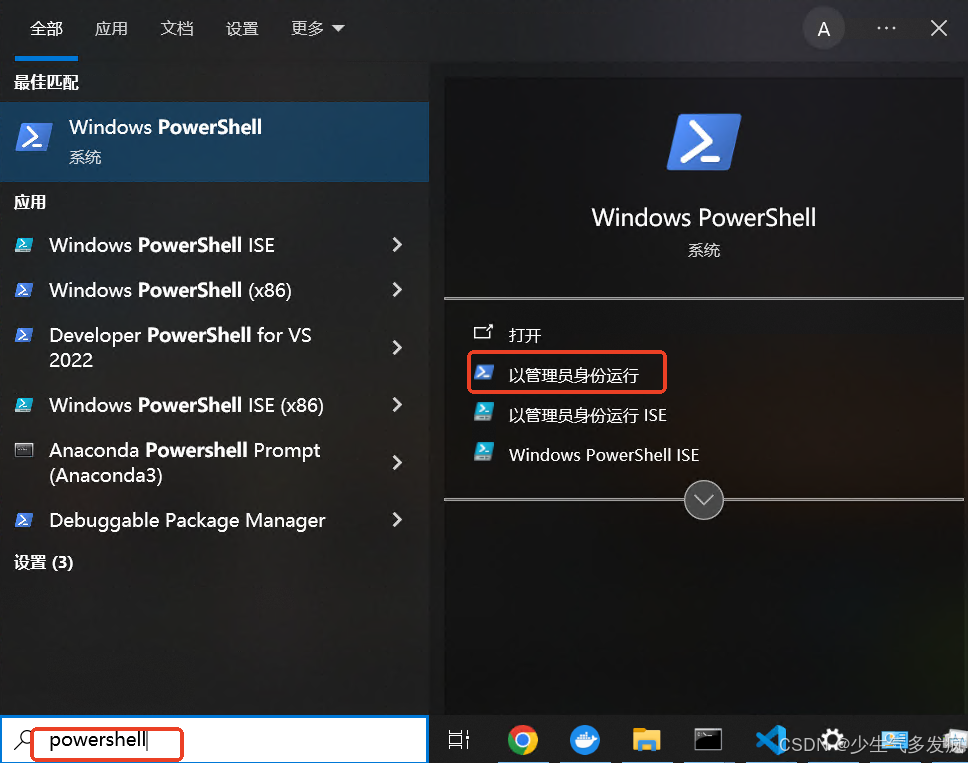Viewport: 968px width, 763px height.
Task: Select Debuggable Package Manager text
Action: click(x=187, y=520)
